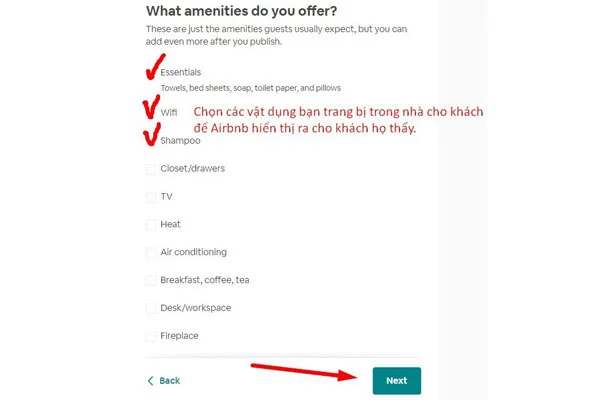The height and width of the screenshot is (400, 600).
Task: Enable the Air conditioning checkbox
Action: 151,252
